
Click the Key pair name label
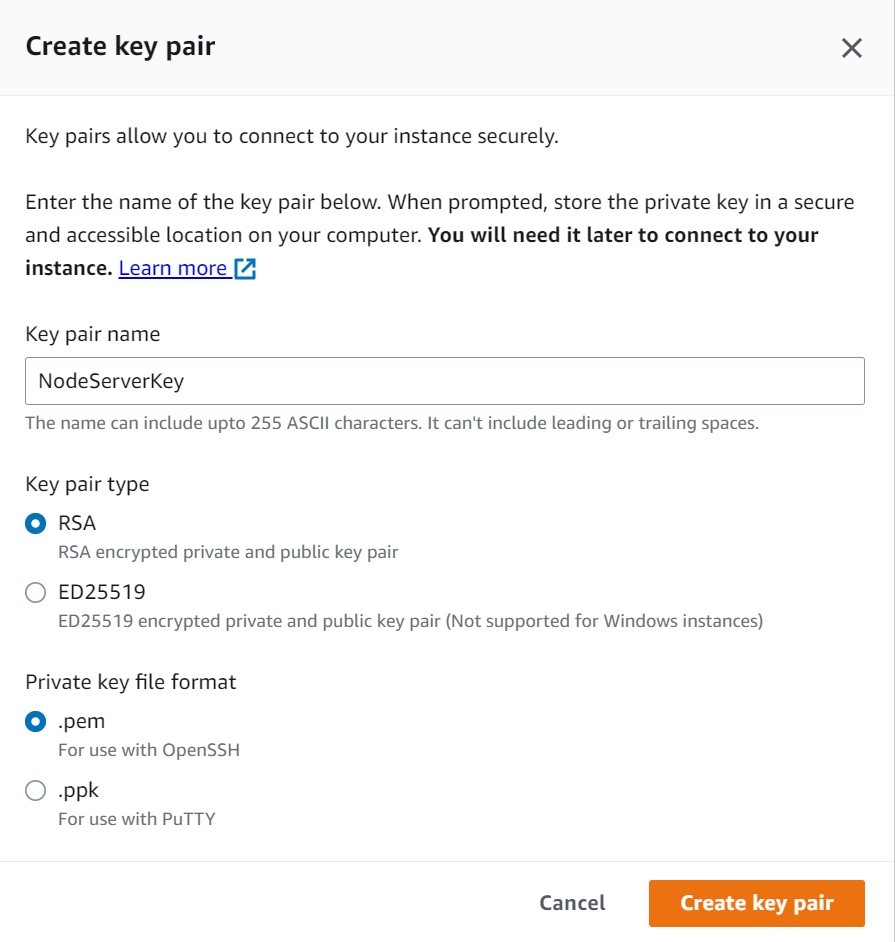92,334
